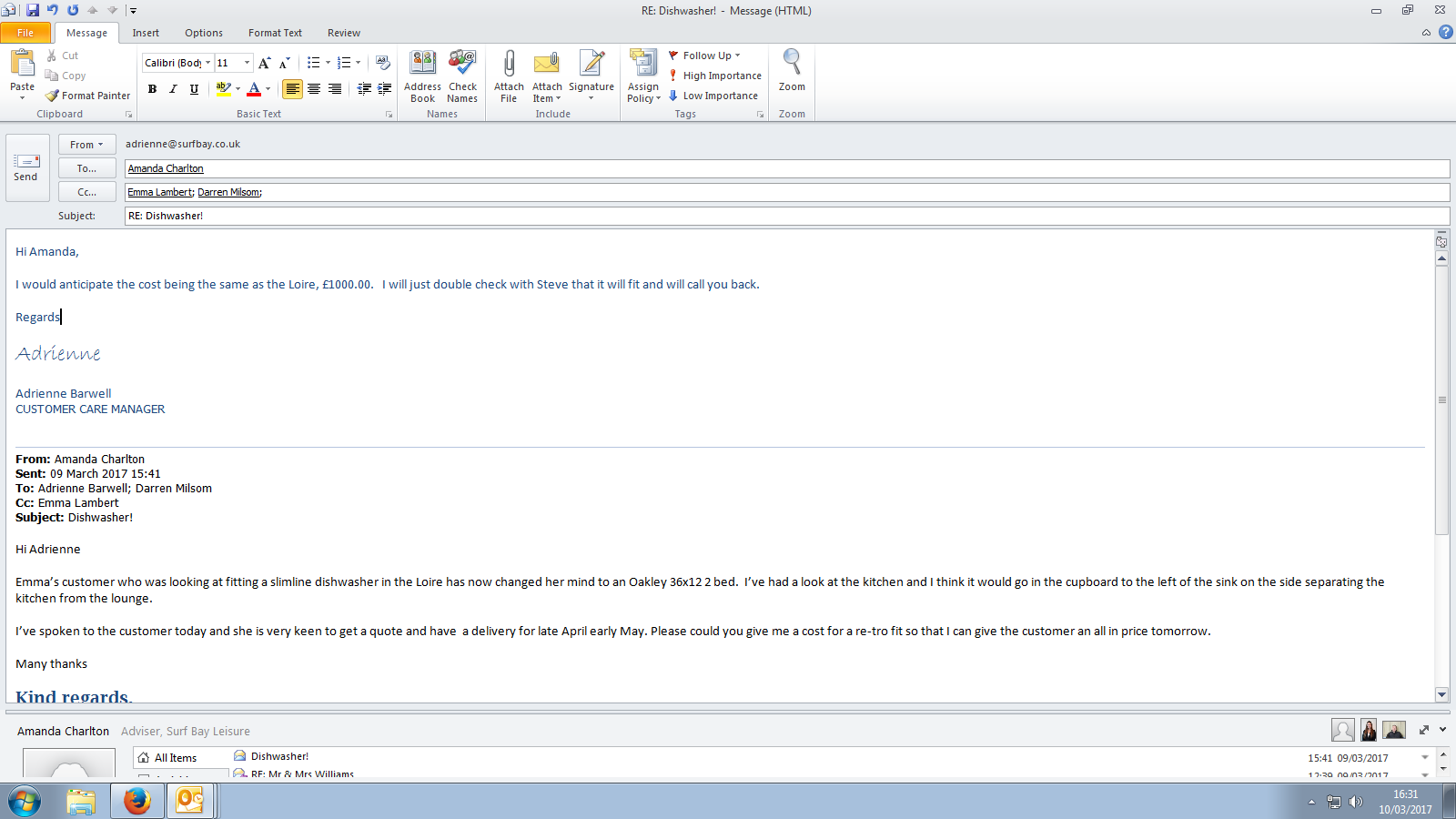The height and width of the screenshot is (819, 1456).
Task: Switch to the Options tab
Action: pyautogui.click(x=204, y=33)
